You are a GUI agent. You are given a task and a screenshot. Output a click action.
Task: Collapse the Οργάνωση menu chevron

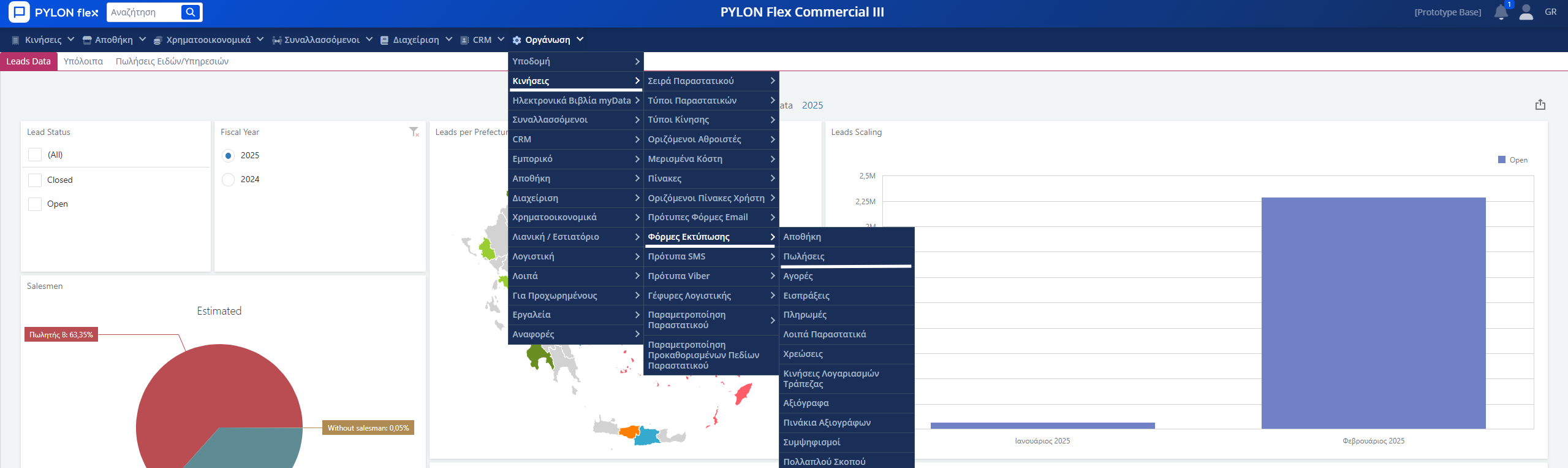[x=580, y=39]
